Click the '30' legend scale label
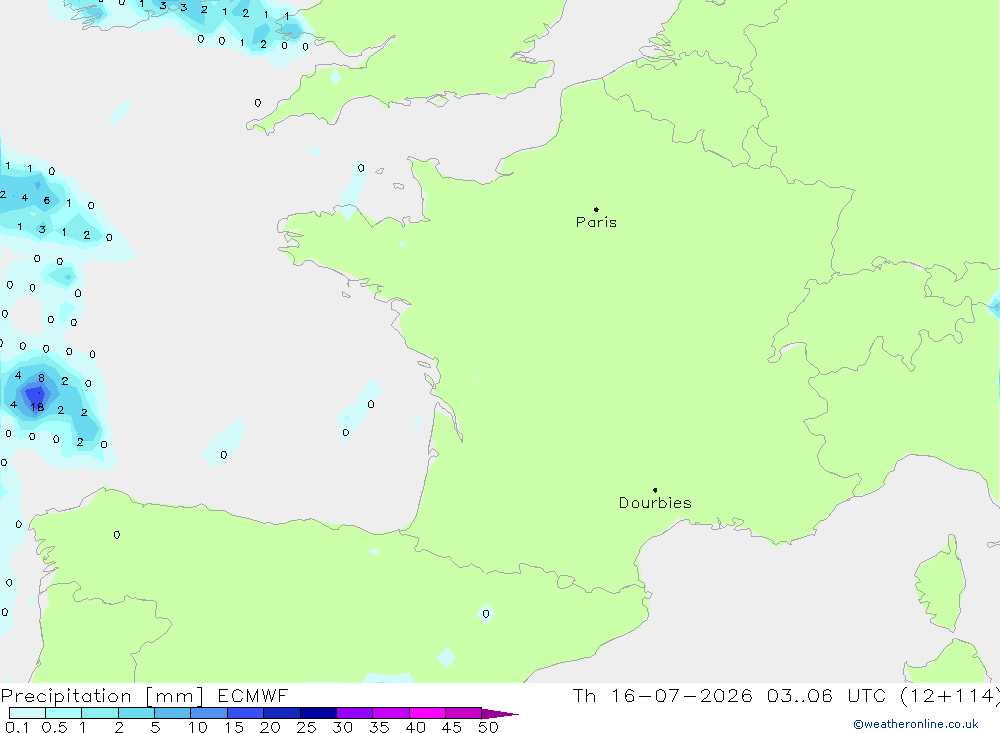The image size is (1000, 733). [342, 727]
